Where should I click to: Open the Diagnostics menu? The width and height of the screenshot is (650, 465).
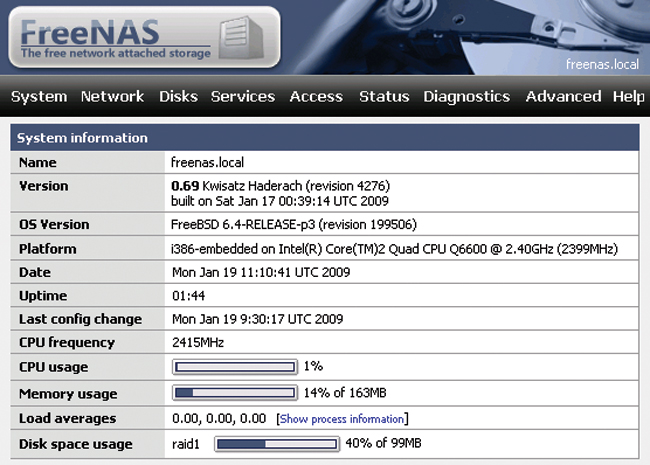point(467,97)
